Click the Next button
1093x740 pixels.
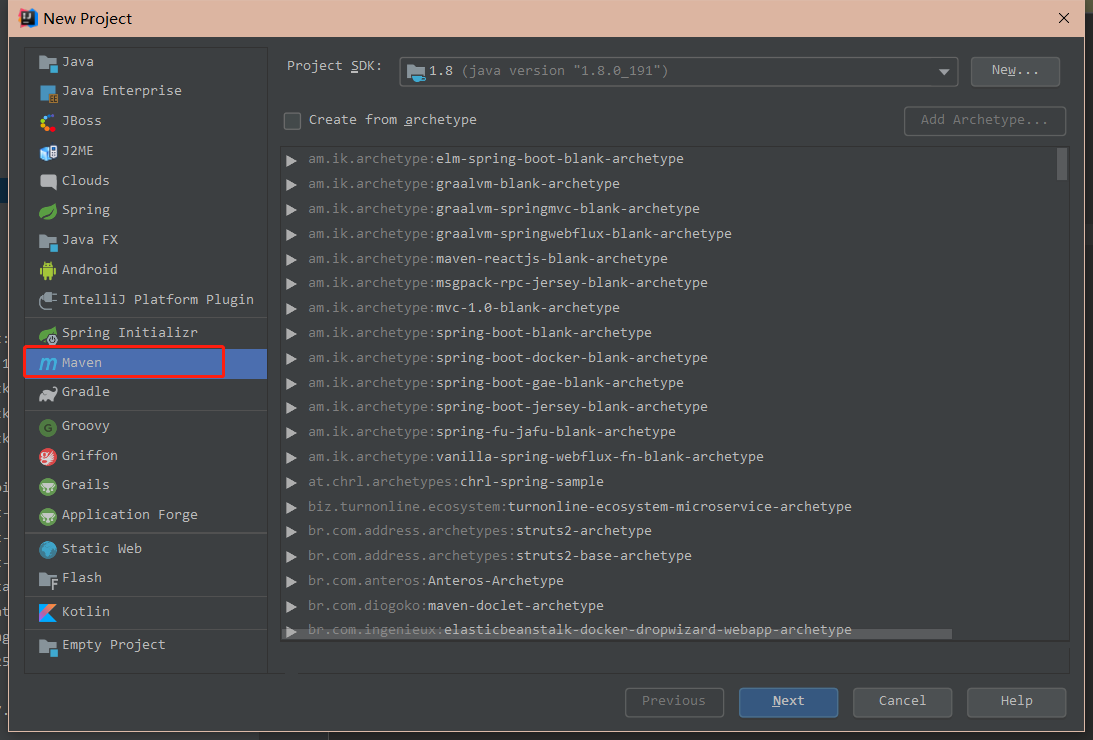[788, 702]
